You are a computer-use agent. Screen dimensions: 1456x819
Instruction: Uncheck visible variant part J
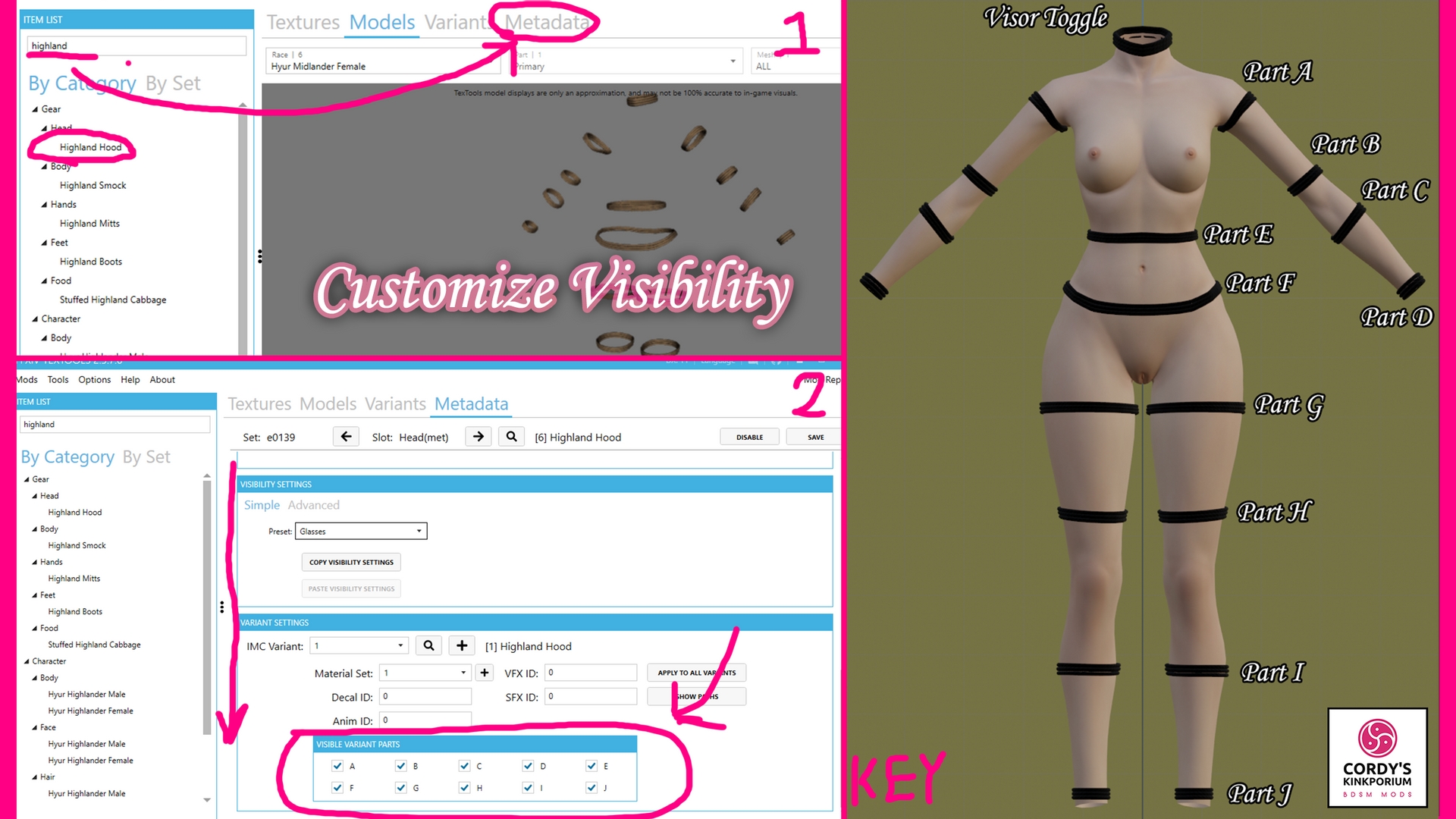pyautogui.click(x=591, y=788)
